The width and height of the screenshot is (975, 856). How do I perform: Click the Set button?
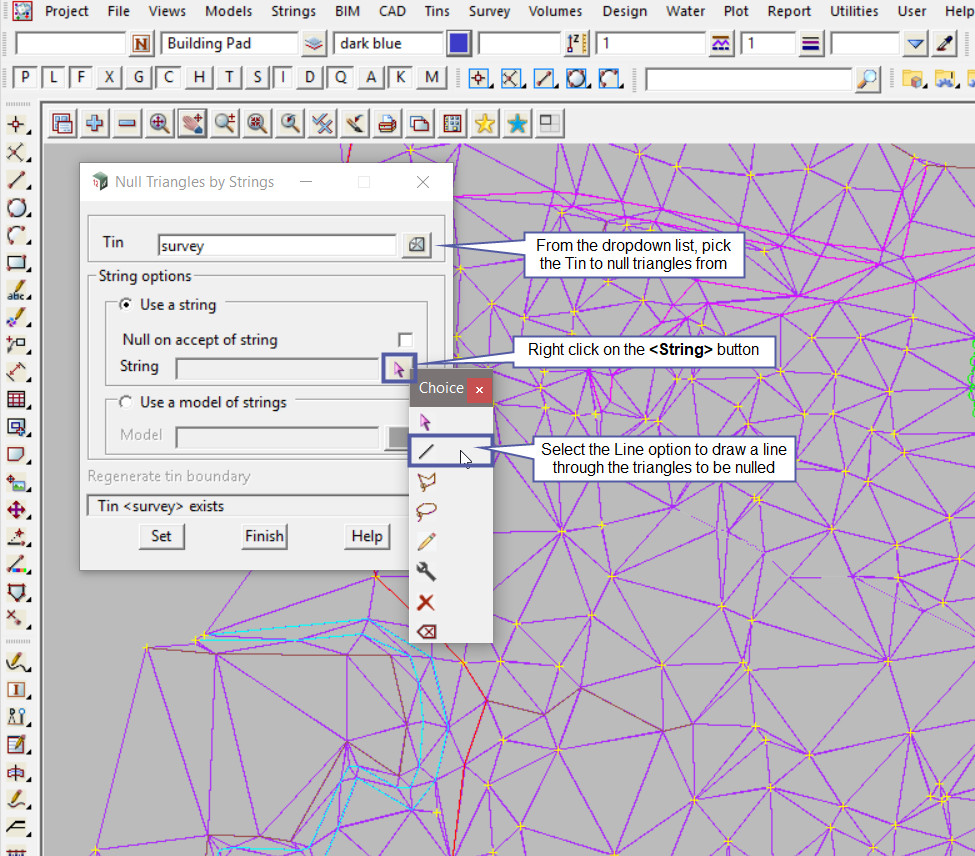[x=161, y=536]
